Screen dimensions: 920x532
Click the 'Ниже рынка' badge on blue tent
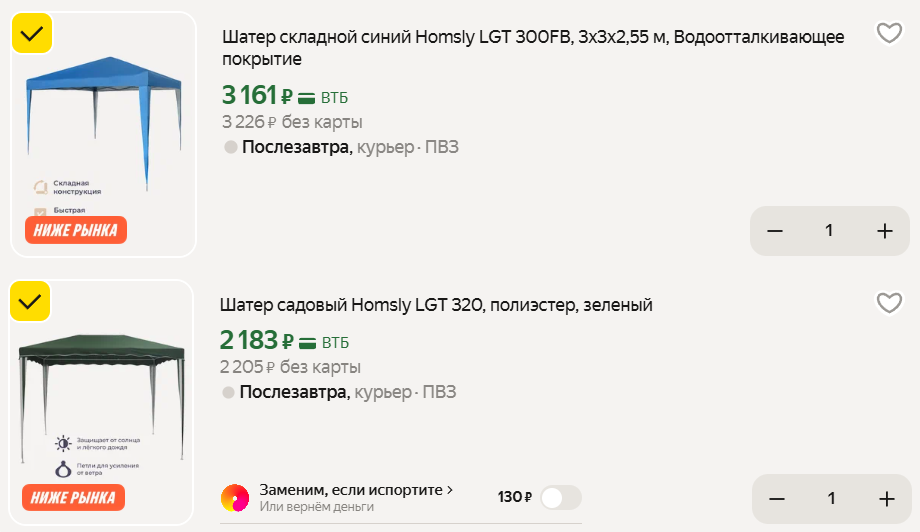click(76, 231)
